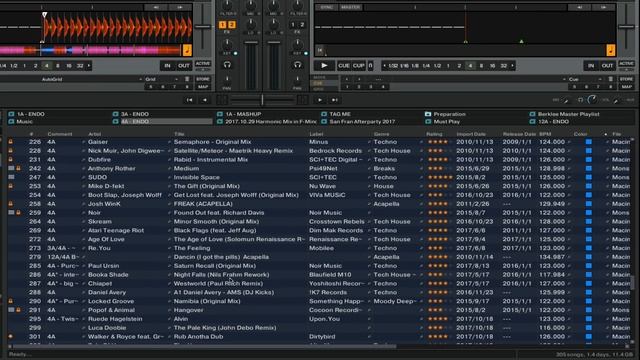
Task: Set loop IN on left deck
Action: 167,66
